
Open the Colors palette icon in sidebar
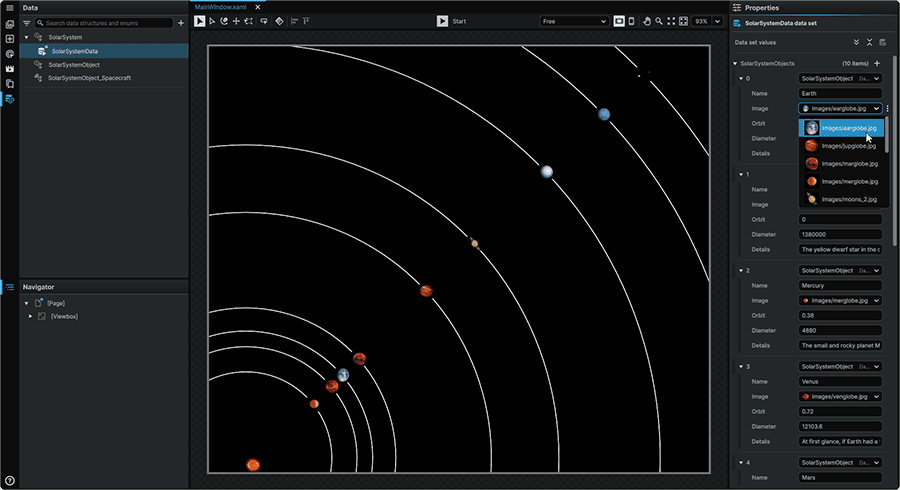click(x=10, y=54)
